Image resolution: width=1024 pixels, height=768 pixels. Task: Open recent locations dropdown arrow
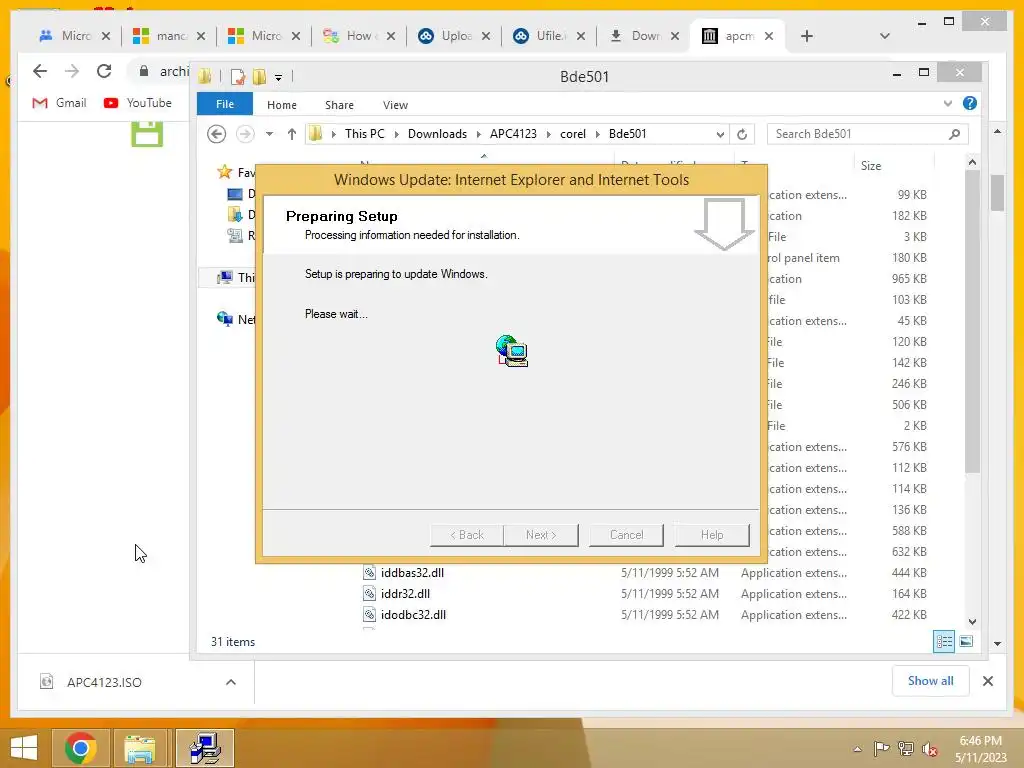click(269, 134)
